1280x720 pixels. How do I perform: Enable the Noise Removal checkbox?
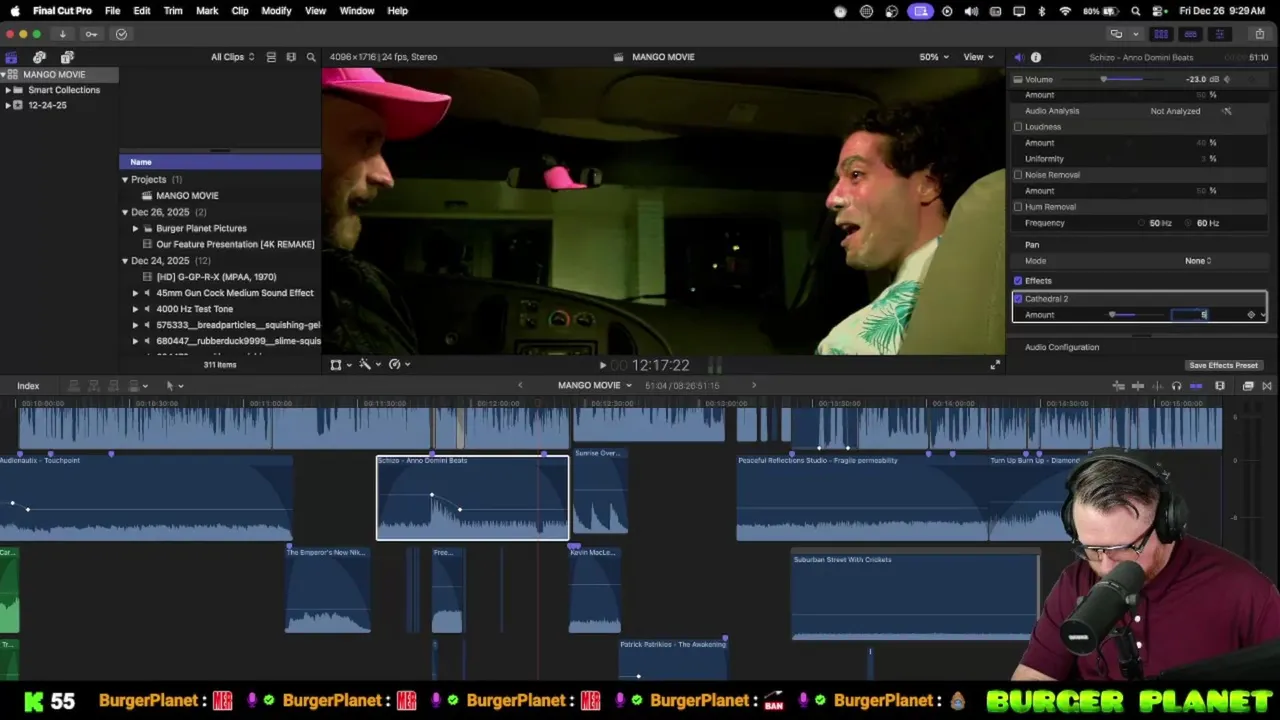(1018, 175)
